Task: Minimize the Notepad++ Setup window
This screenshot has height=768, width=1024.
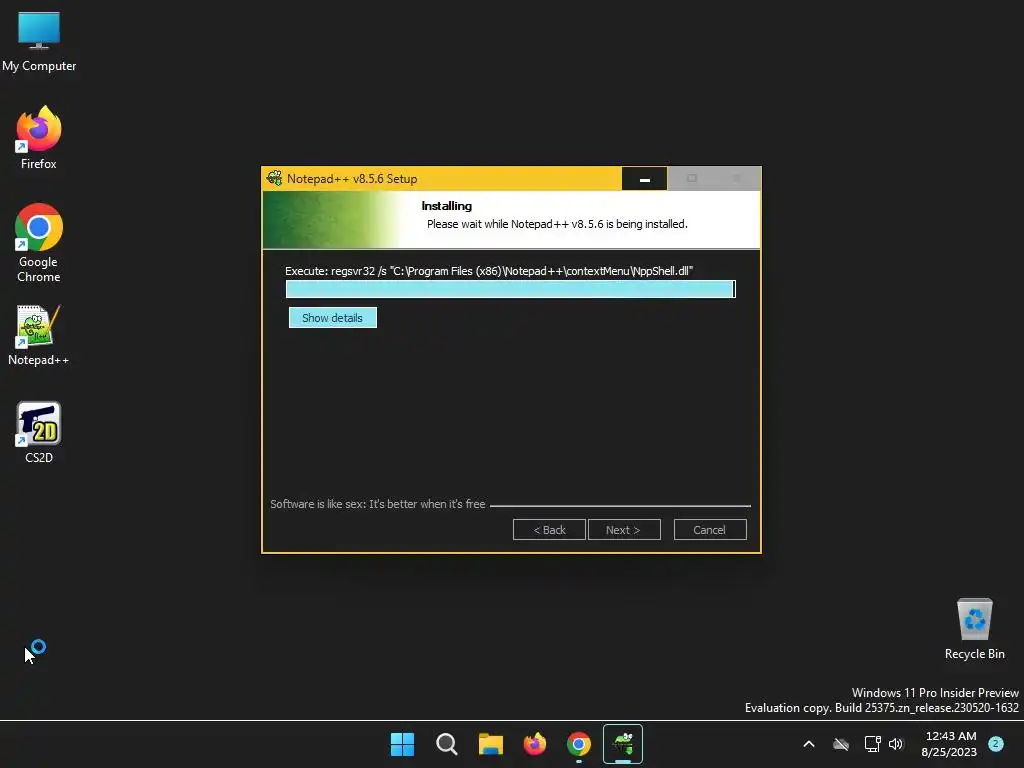Action: coord(645,179)
